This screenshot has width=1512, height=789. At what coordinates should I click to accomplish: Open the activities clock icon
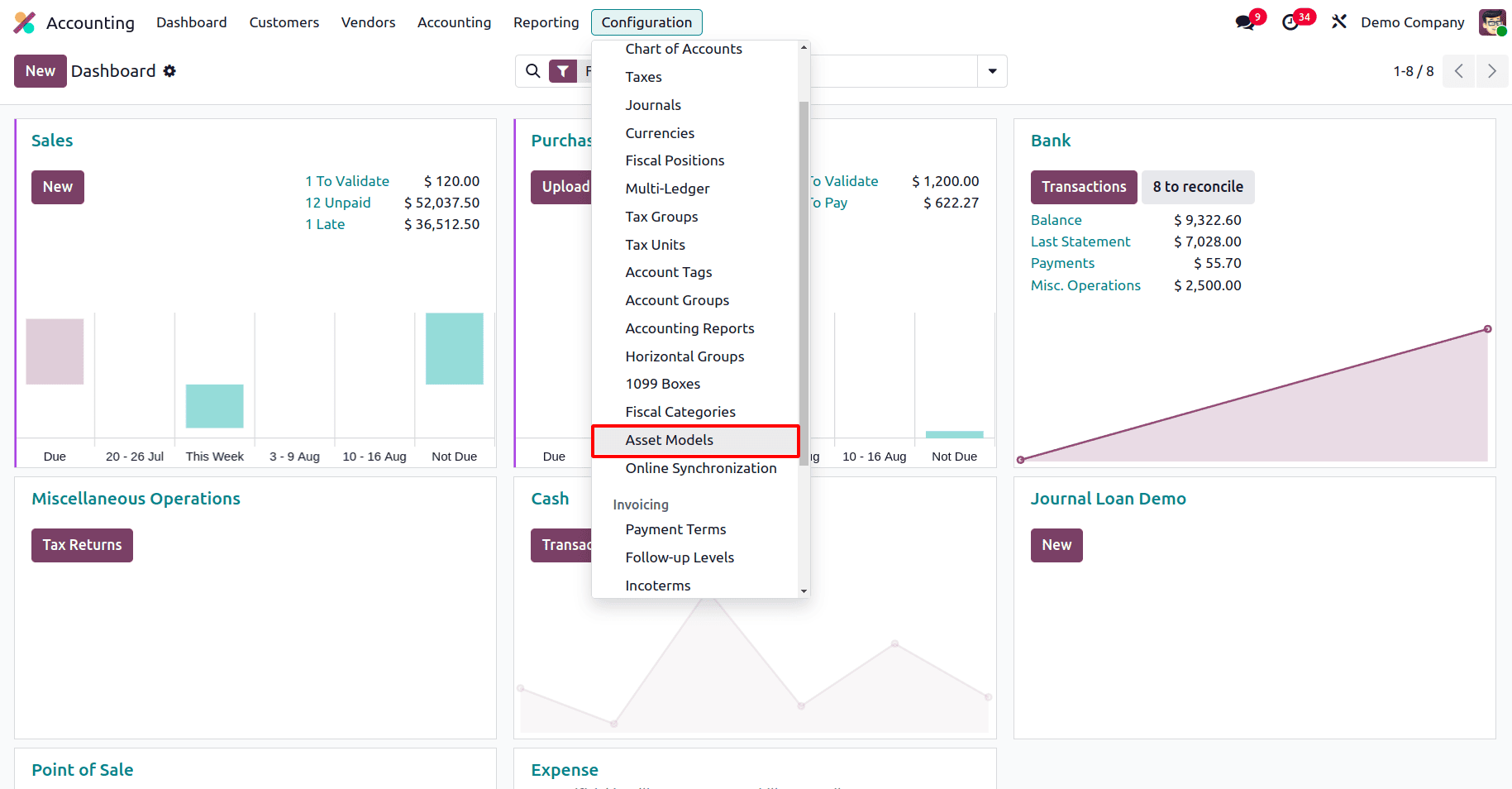[x=1290, y=22]
